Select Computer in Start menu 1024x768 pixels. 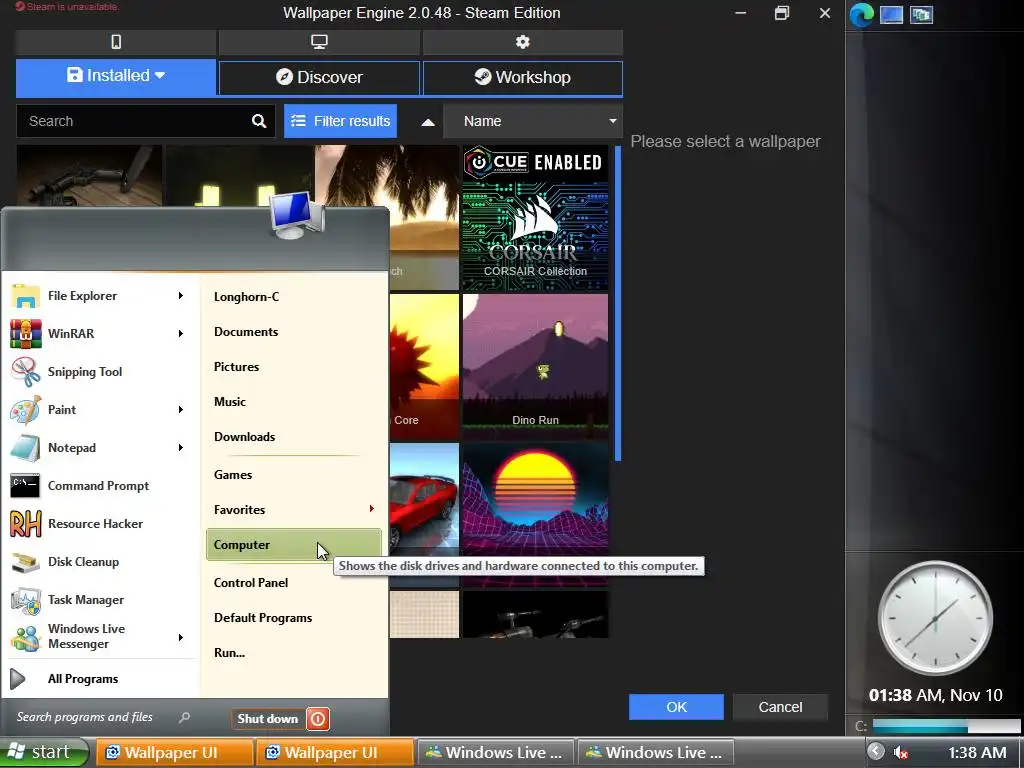pos(293,545)
